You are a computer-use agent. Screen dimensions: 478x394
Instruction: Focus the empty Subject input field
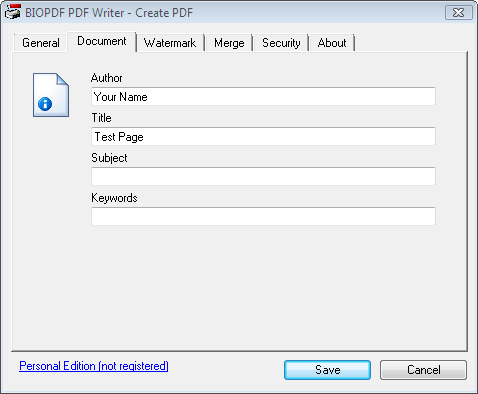(x=263, y=176)
